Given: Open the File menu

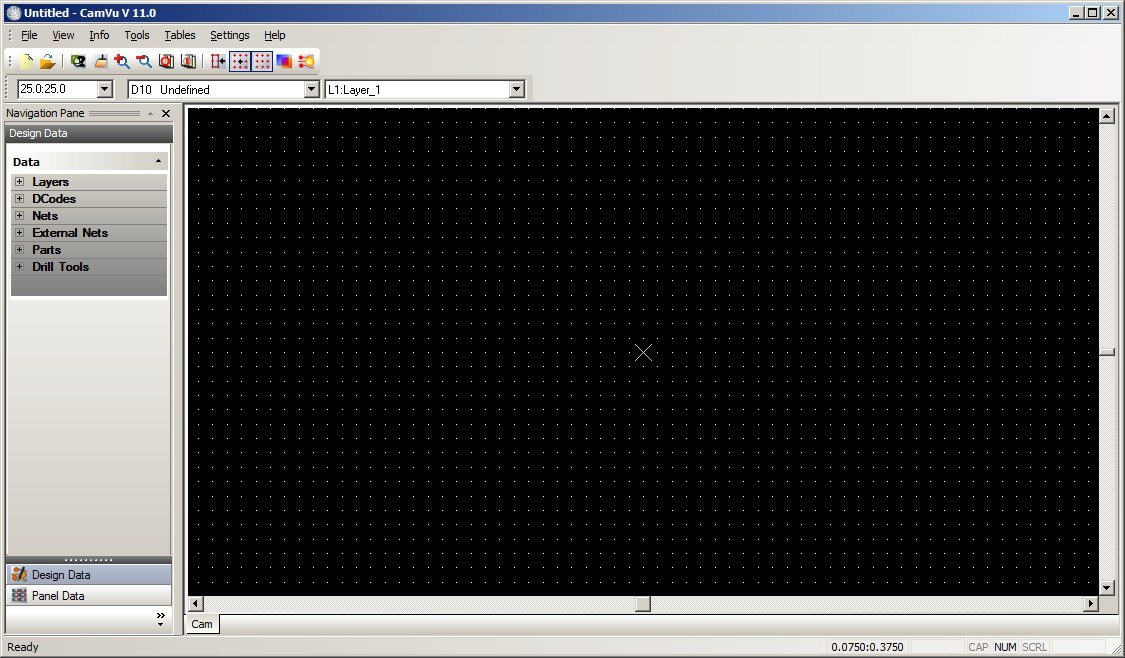Looking at the screenshot, I should [29, 35].
